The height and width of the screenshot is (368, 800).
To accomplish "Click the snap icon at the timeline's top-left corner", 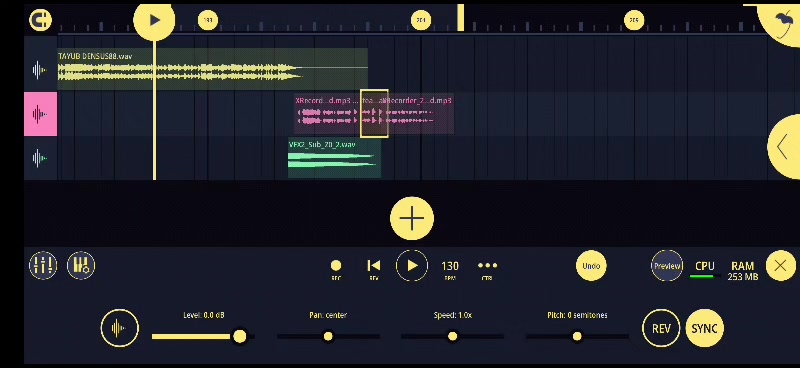I will [40, 20].
